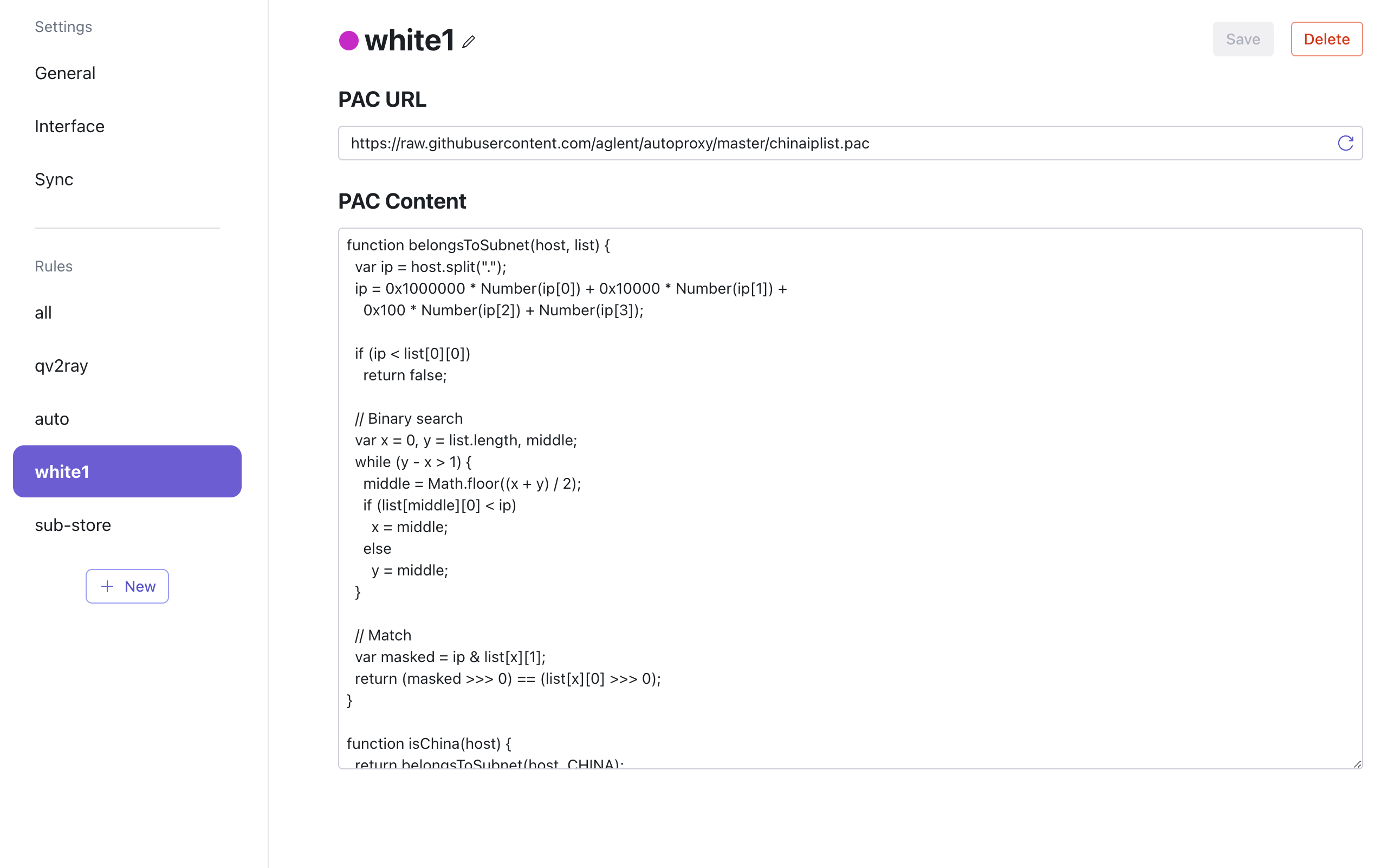This screenshot has width=1387, height=868.
Task: Select the all rule
Action: point(43,312)
